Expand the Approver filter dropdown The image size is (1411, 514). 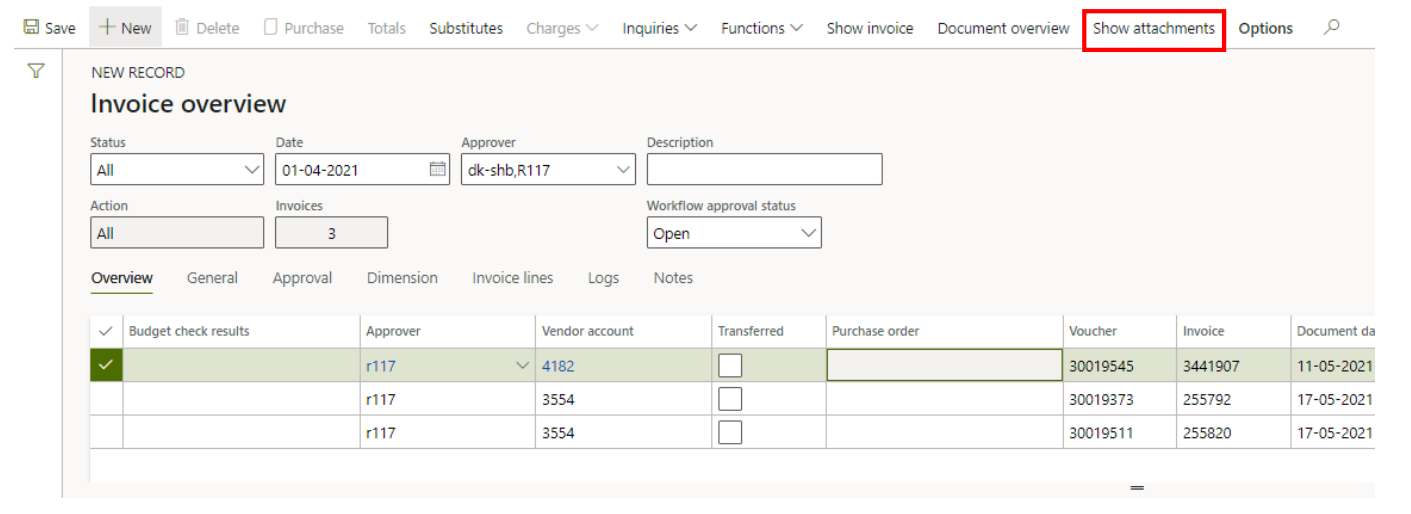click(623, 170)
